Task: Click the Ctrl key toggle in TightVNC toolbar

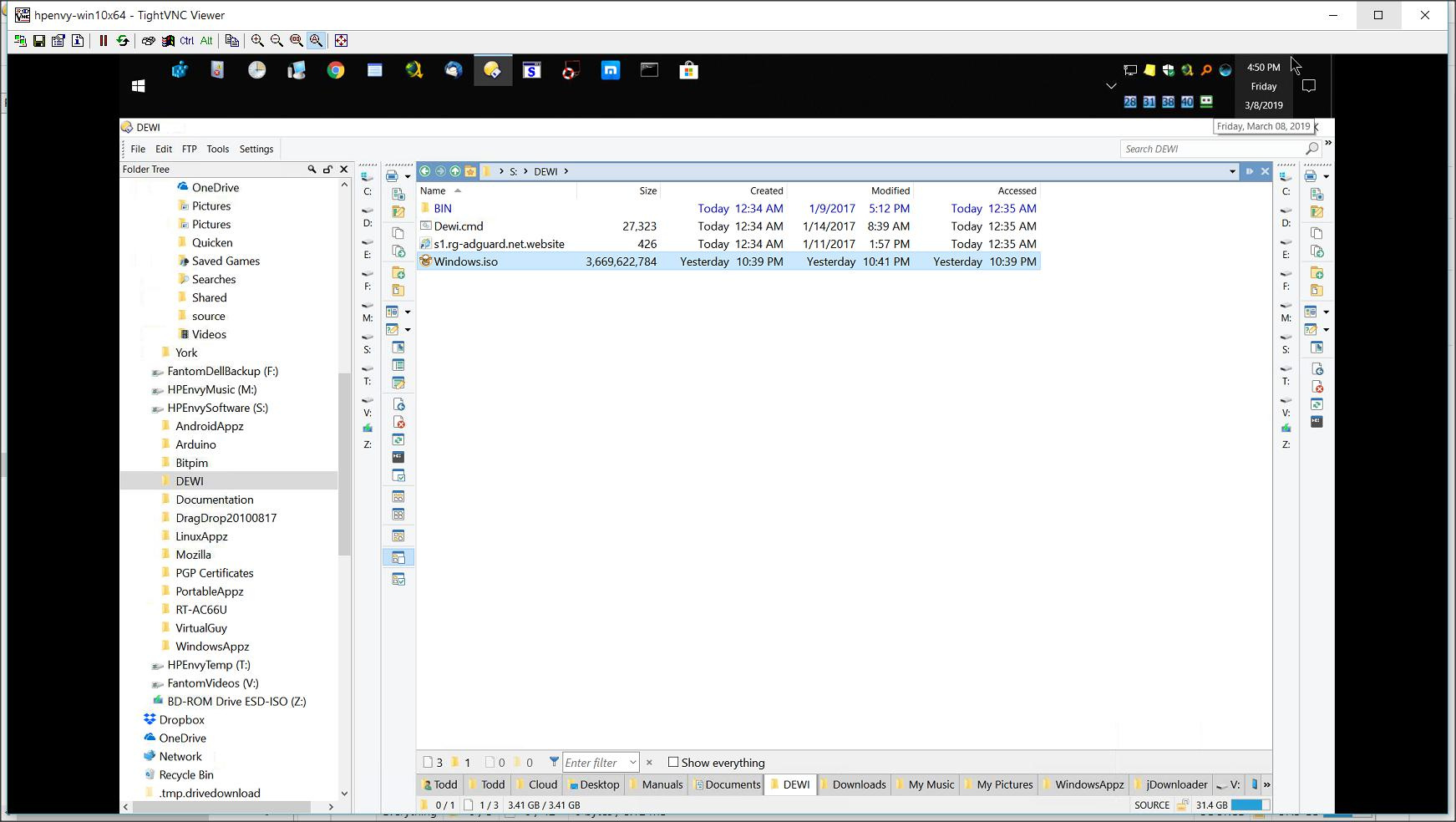Action: click(185, 41)
